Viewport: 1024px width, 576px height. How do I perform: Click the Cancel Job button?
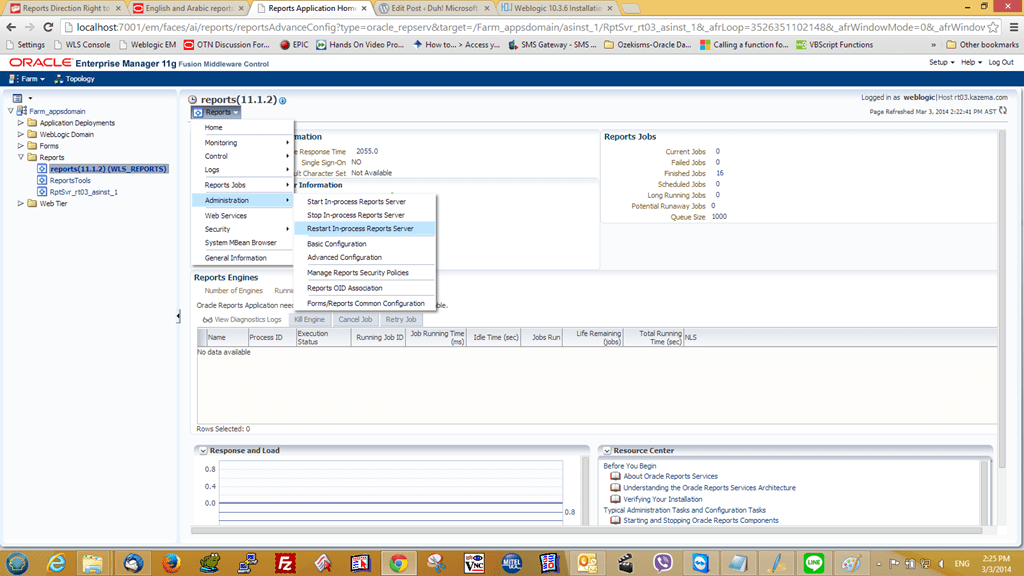355,319
